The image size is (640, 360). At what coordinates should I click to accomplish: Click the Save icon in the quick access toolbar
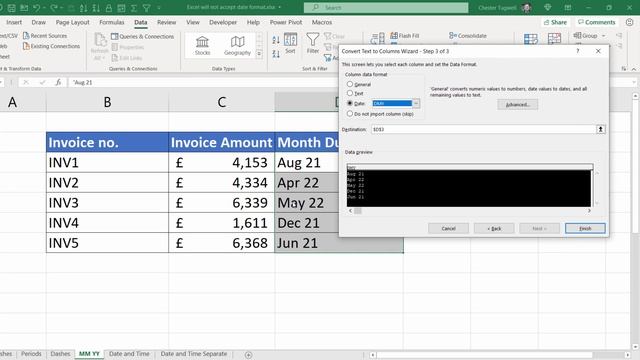tap(11, 8)
